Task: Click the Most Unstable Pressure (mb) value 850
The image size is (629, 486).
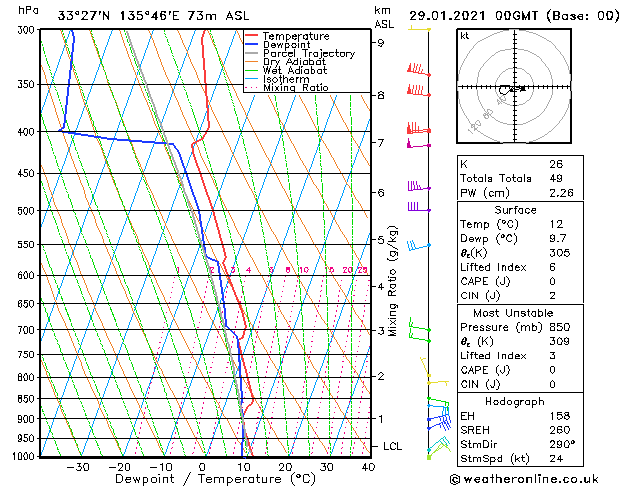Action: point(560,327)
